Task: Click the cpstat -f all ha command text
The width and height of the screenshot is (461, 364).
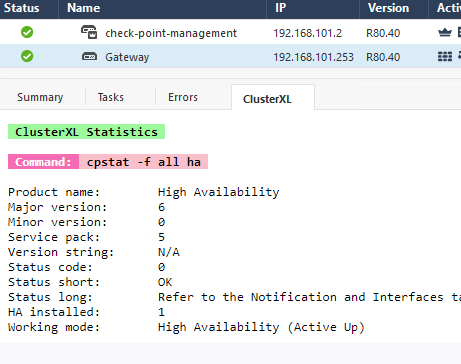Action: [144, 162]
